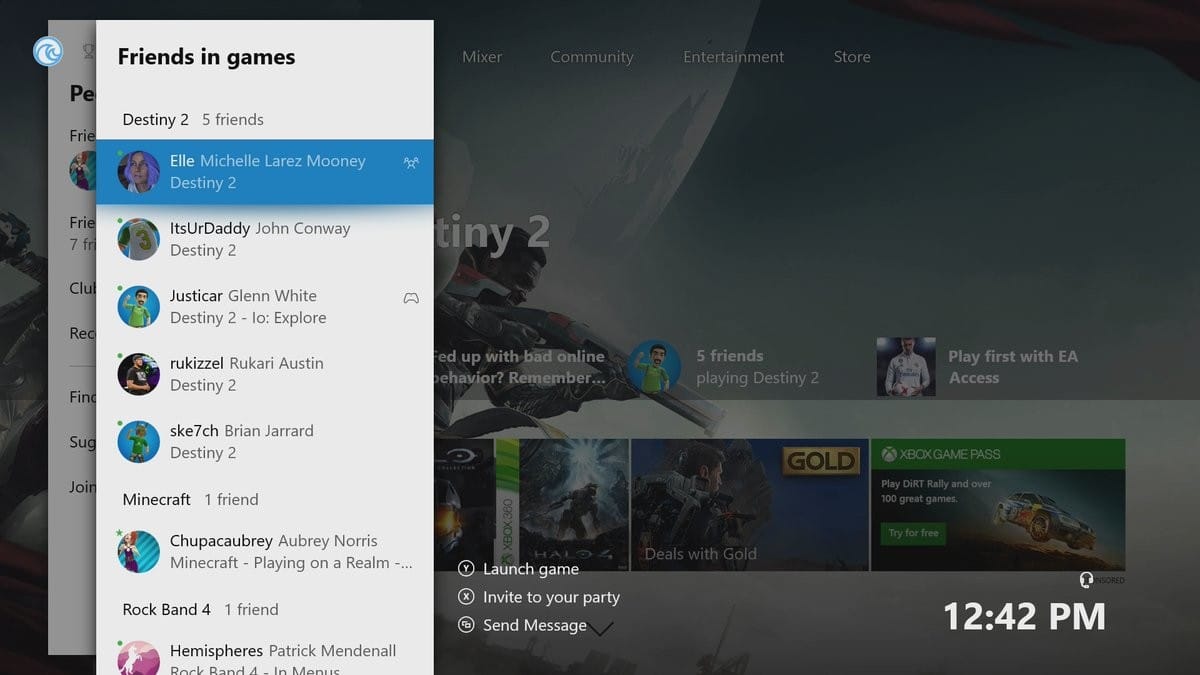This screenshot has width=1200, height=675.
Task: Open the Community tab
Action: (592, 57)
